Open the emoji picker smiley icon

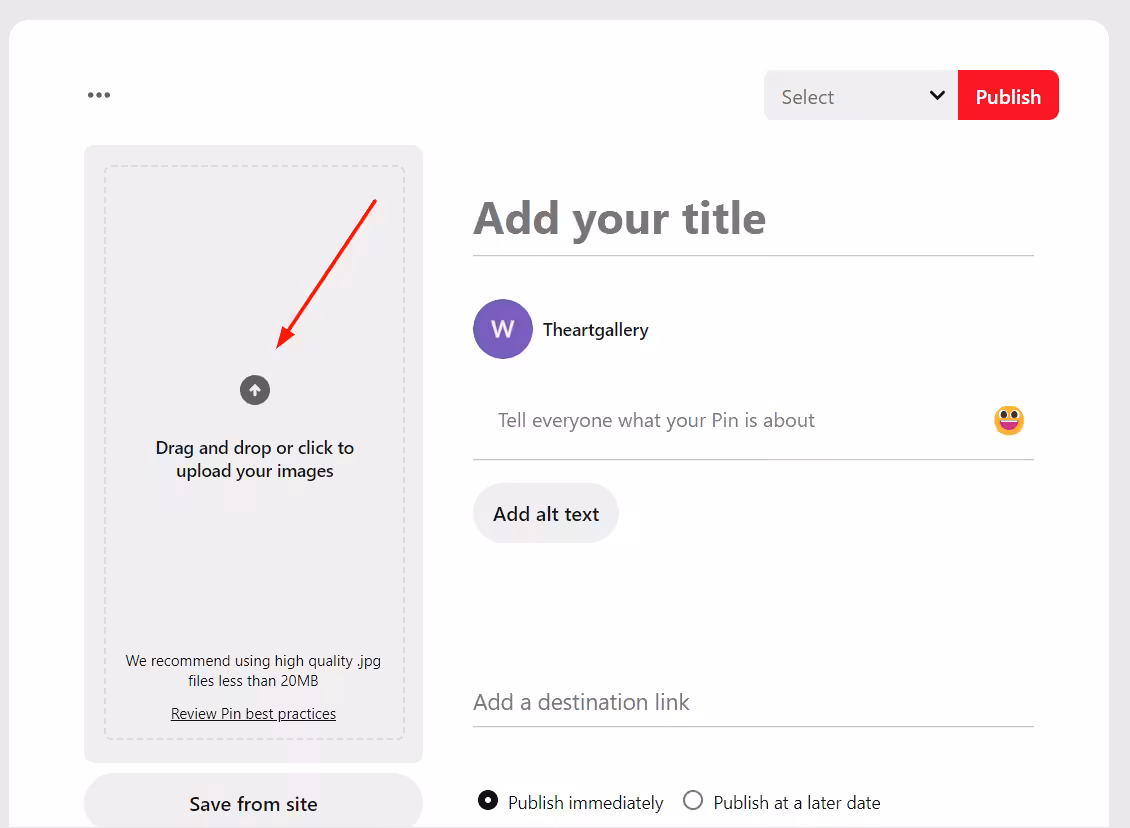[x=1008, y=420]
